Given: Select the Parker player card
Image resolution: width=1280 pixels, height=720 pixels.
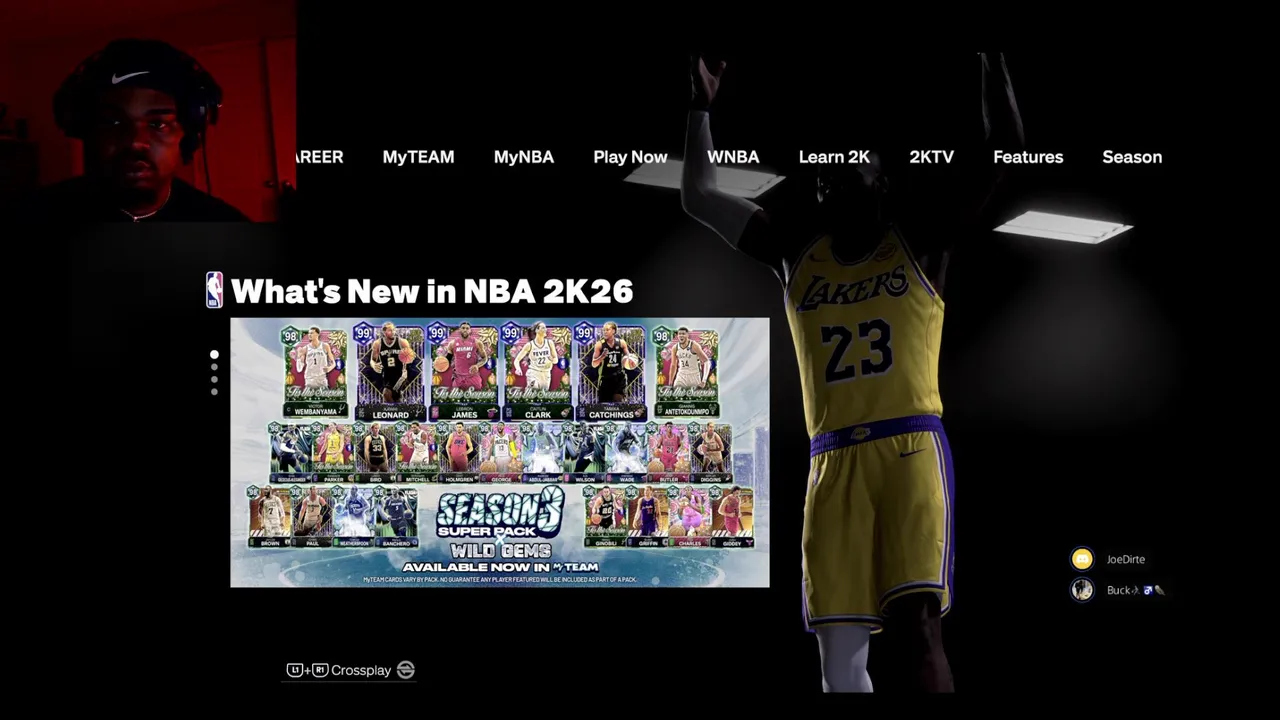Looking at the screenshot, I should [x=332, y=453].
